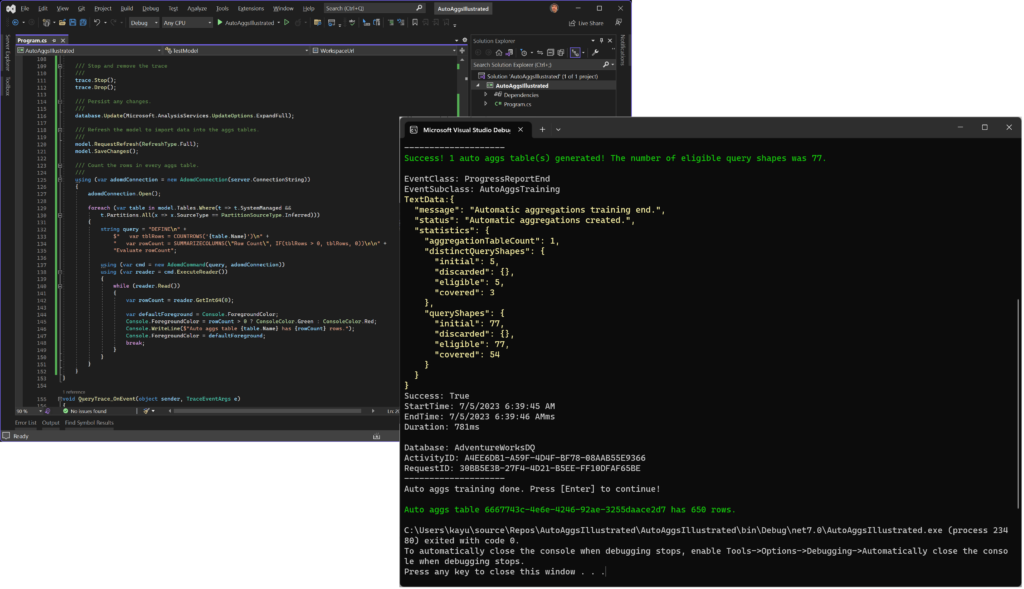Open the Debug configuration dropdown
Screen dimensions: 1024x589
[144, 23]
